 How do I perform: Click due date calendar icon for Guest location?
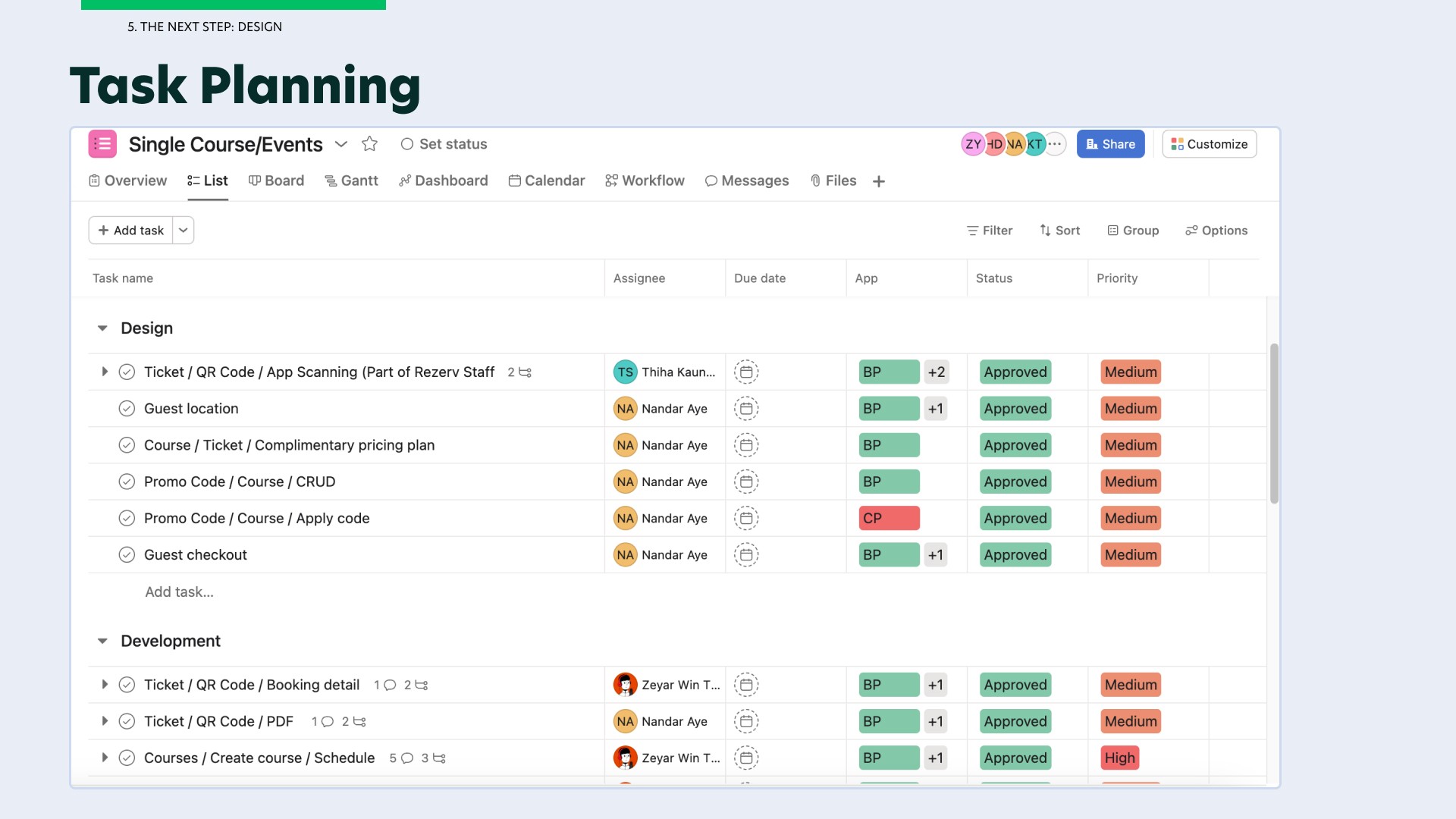coord(746,409)
